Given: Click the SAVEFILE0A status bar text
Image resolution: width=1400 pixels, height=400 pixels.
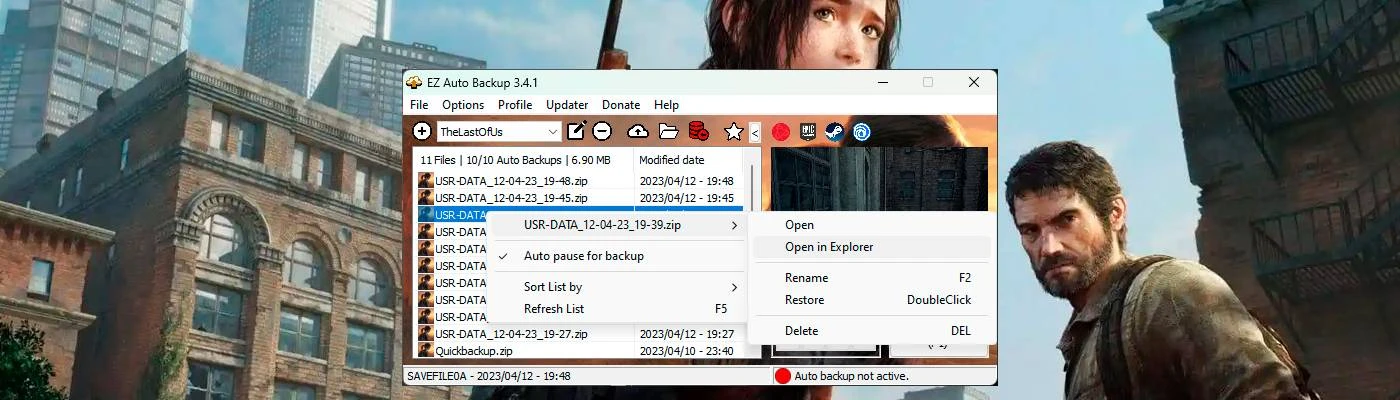Looking at the screenshot, I should (488, 376).
